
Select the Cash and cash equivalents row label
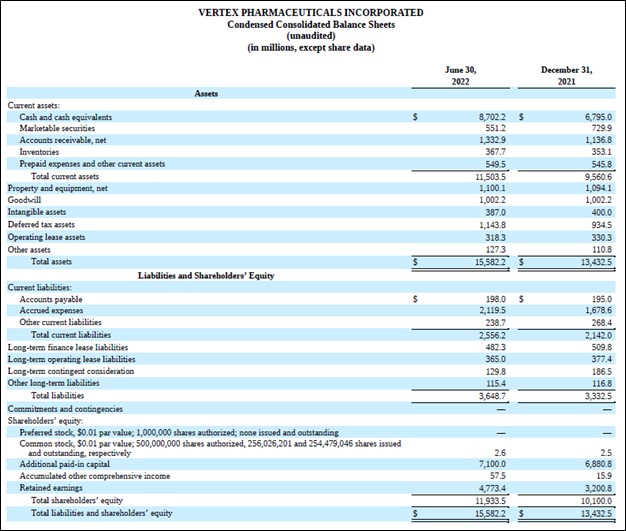click(66, 117)
